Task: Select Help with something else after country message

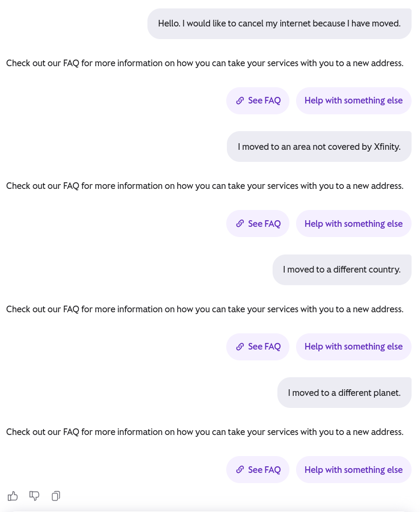Action: pyautogui.click(x=354, y=346)
